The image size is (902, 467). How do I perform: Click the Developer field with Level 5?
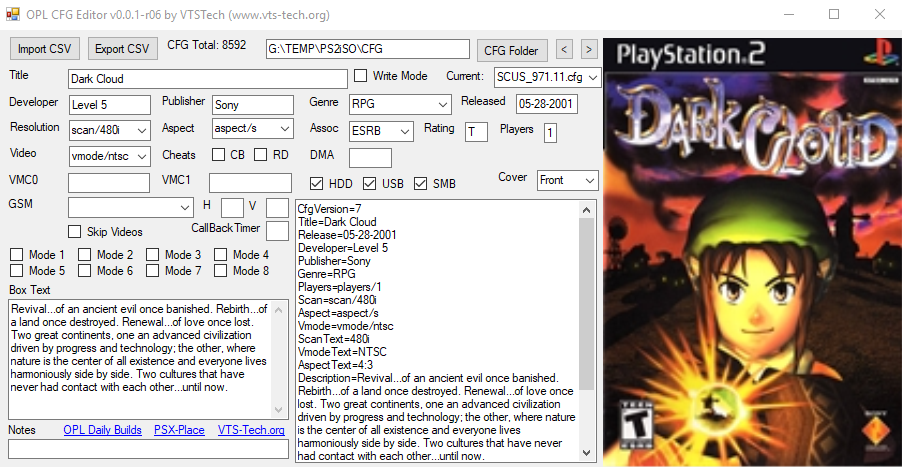point(109,105)
